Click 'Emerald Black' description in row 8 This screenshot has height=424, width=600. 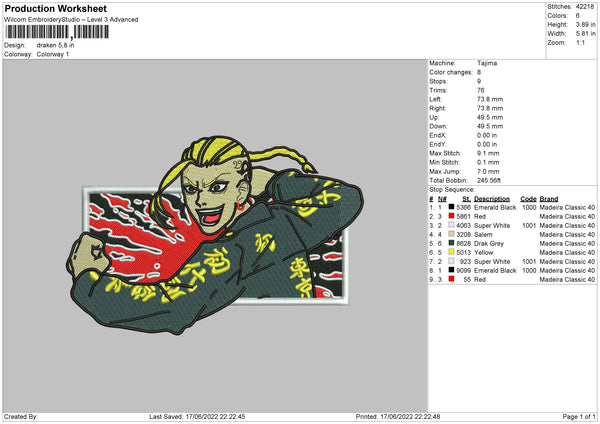pos(495,271)
